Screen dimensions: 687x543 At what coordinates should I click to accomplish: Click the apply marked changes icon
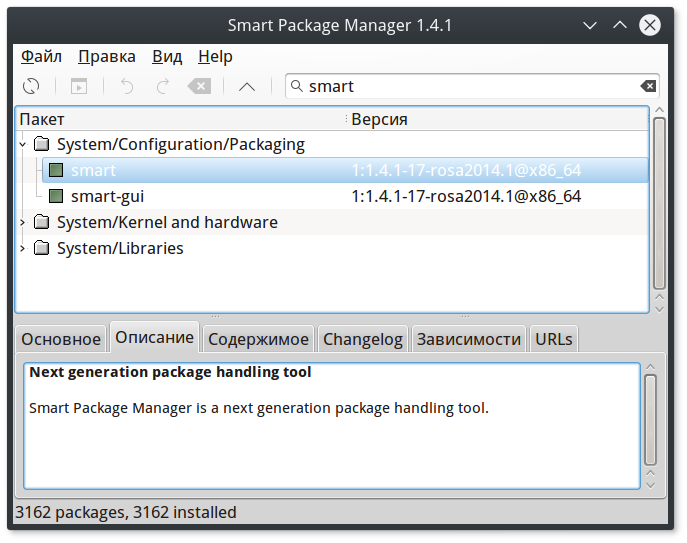tap(78, 87)
